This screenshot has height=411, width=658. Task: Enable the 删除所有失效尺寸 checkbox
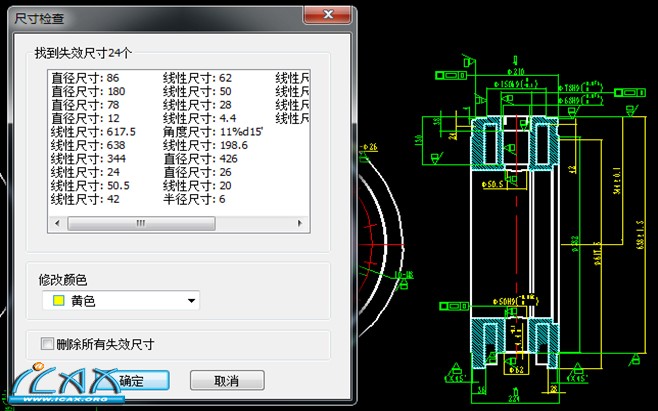(x=47, y=344)
